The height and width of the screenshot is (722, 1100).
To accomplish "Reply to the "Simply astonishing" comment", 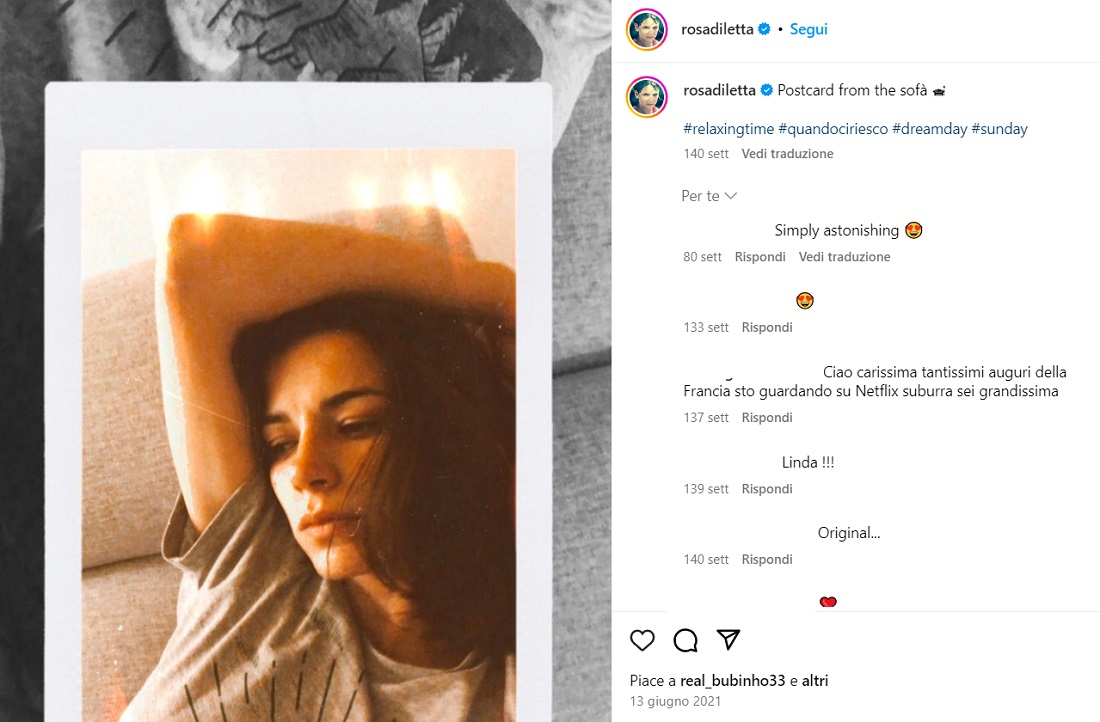I will [760, 257].
